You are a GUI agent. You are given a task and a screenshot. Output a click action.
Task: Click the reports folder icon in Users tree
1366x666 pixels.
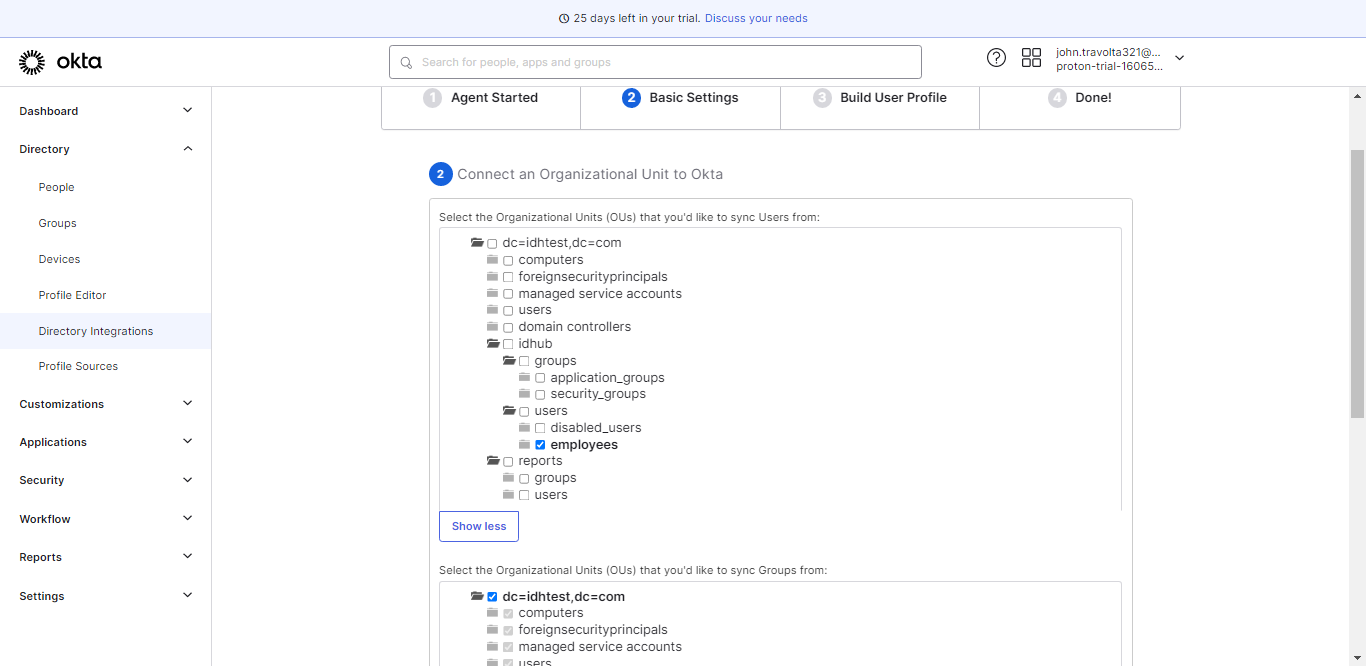coord(493,461)
